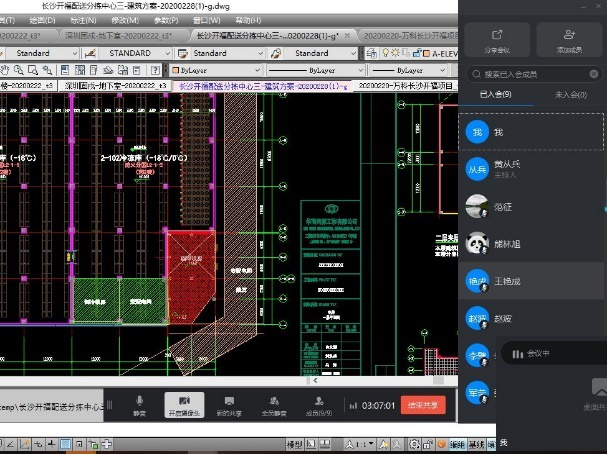
Task: Click the red end sharing button
Action: tap(422, 405)
